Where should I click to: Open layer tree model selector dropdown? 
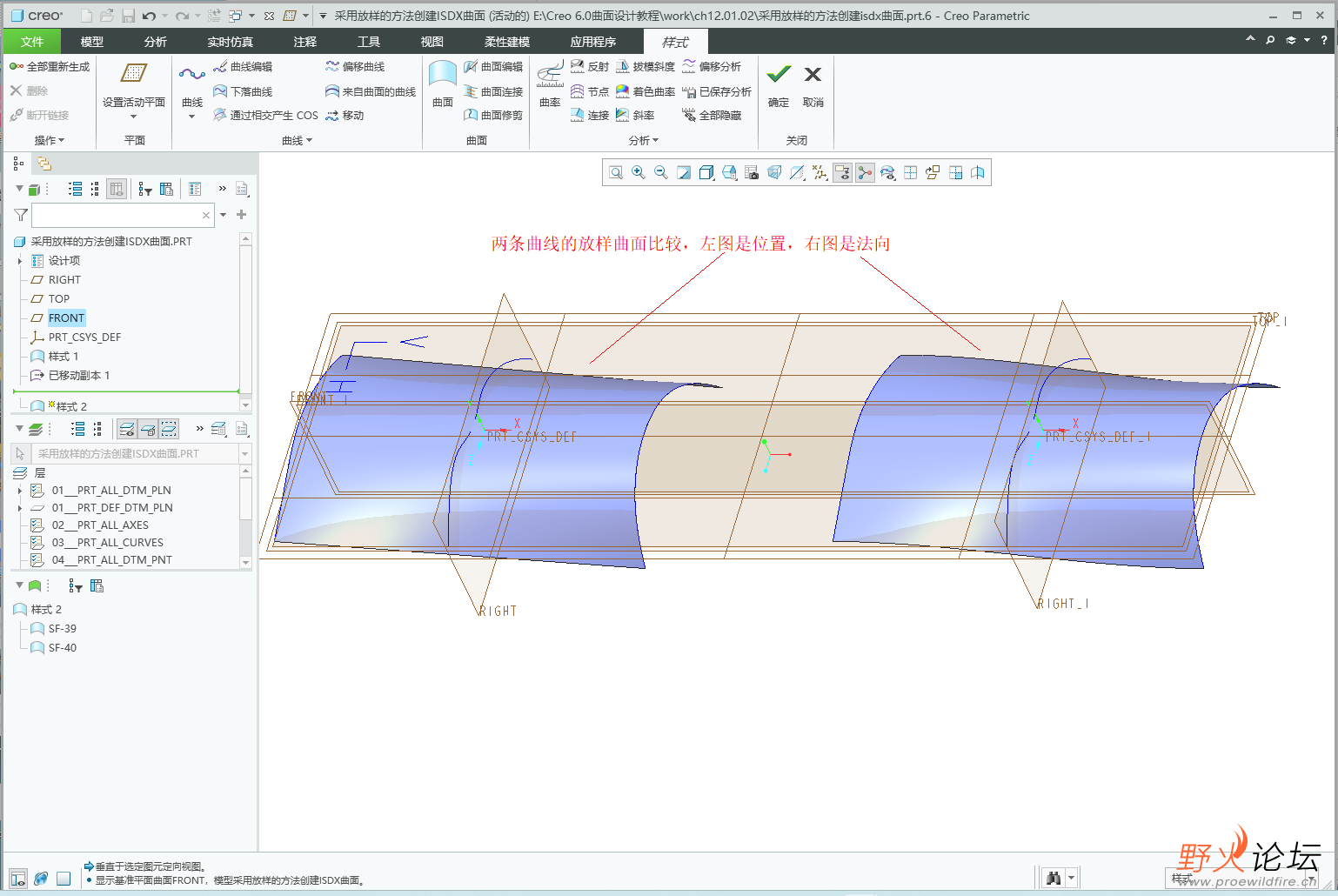[x=244, y=454]
